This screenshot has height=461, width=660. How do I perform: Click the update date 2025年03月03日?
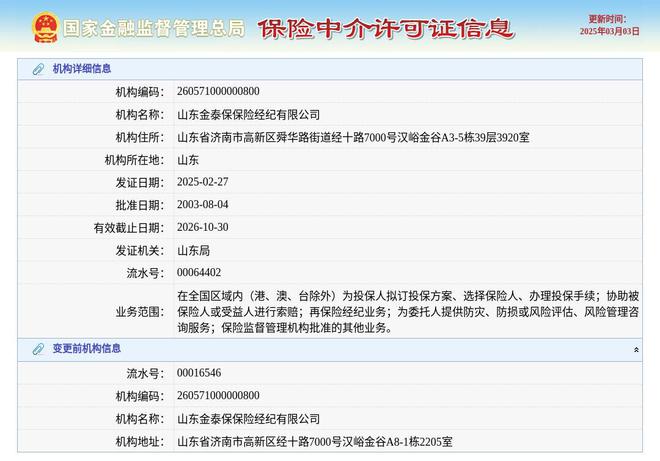pyautogui.click(x=609, y=32)
